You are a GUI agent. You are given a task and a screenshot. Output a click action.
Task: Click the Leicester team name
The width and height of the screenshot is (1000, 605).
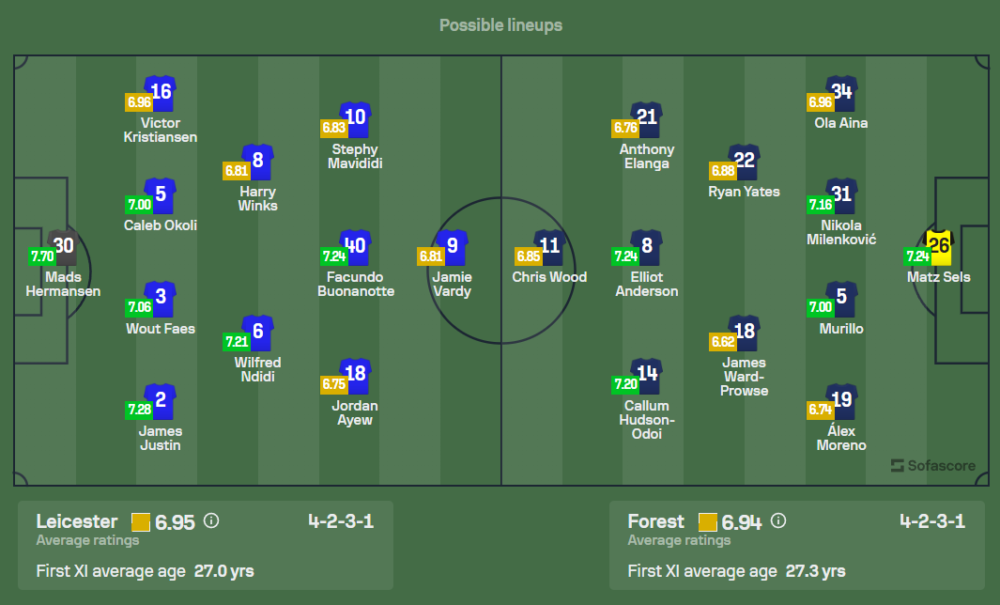click(x=76, y=521)
